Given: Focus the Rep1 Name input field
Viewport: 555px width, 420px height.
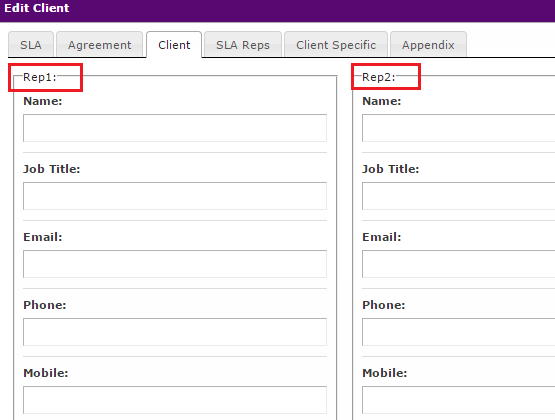Looking at the screenshot, I should [175, 128].
